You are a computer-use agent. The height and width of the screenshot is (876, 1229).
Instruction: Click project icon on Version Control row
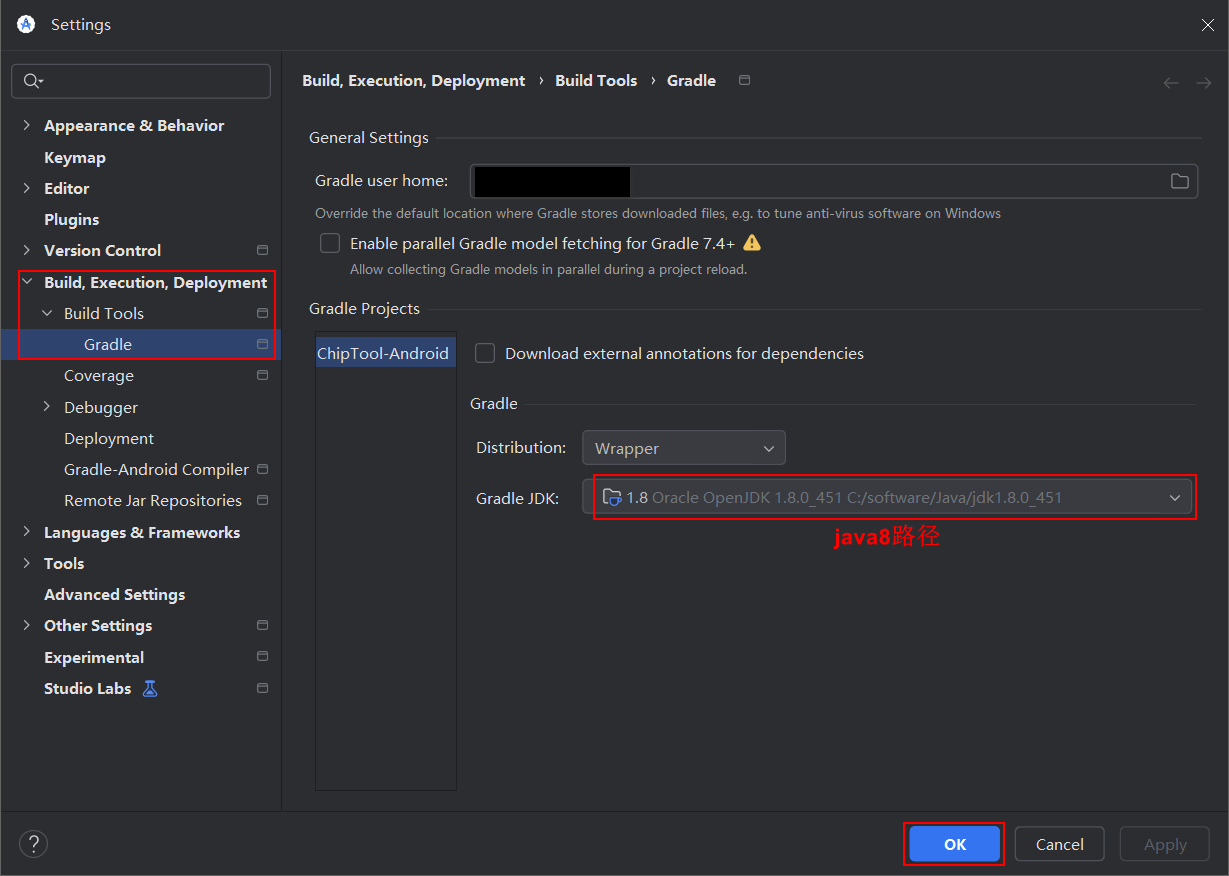262,250
